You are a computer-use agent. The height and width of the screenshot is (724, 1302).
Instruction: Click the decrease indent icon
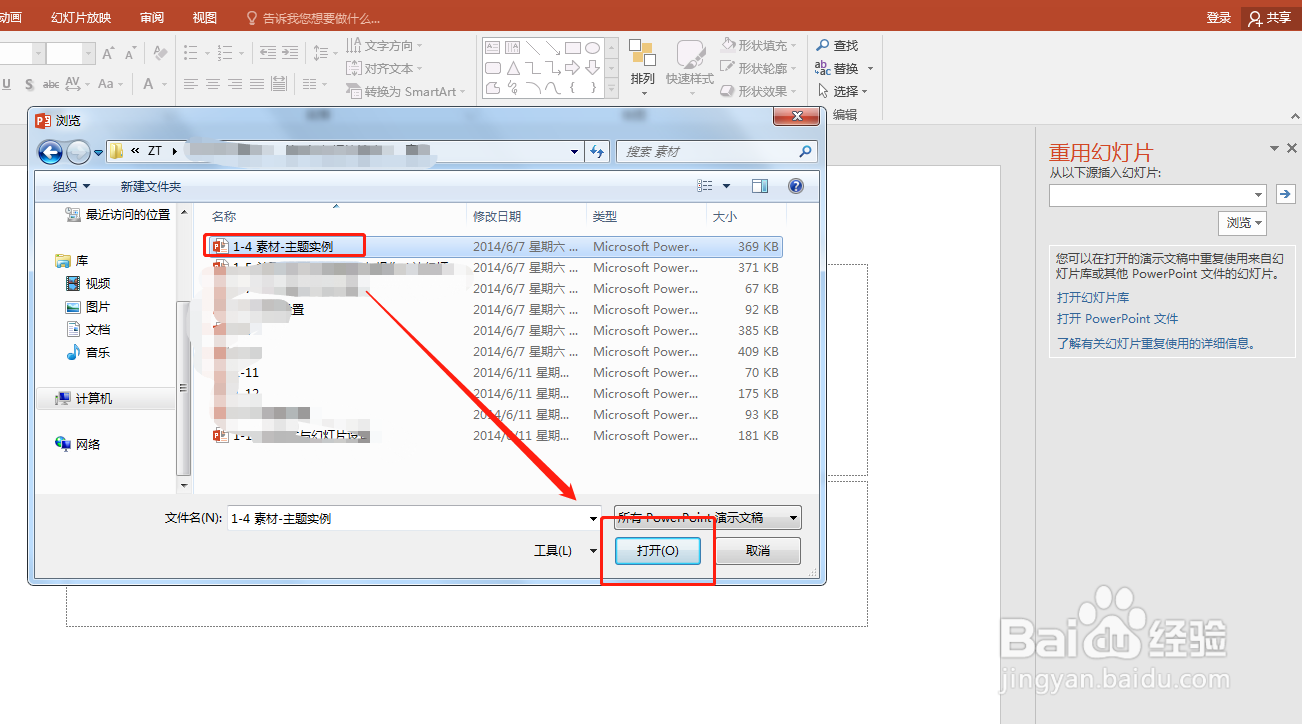(x=267, y=53)
